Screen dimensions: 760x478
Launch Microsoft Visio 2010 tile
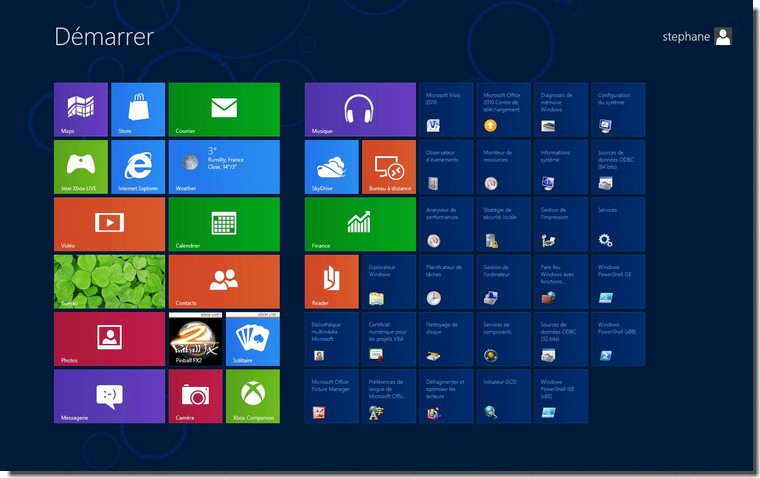(x=446, y=110)
